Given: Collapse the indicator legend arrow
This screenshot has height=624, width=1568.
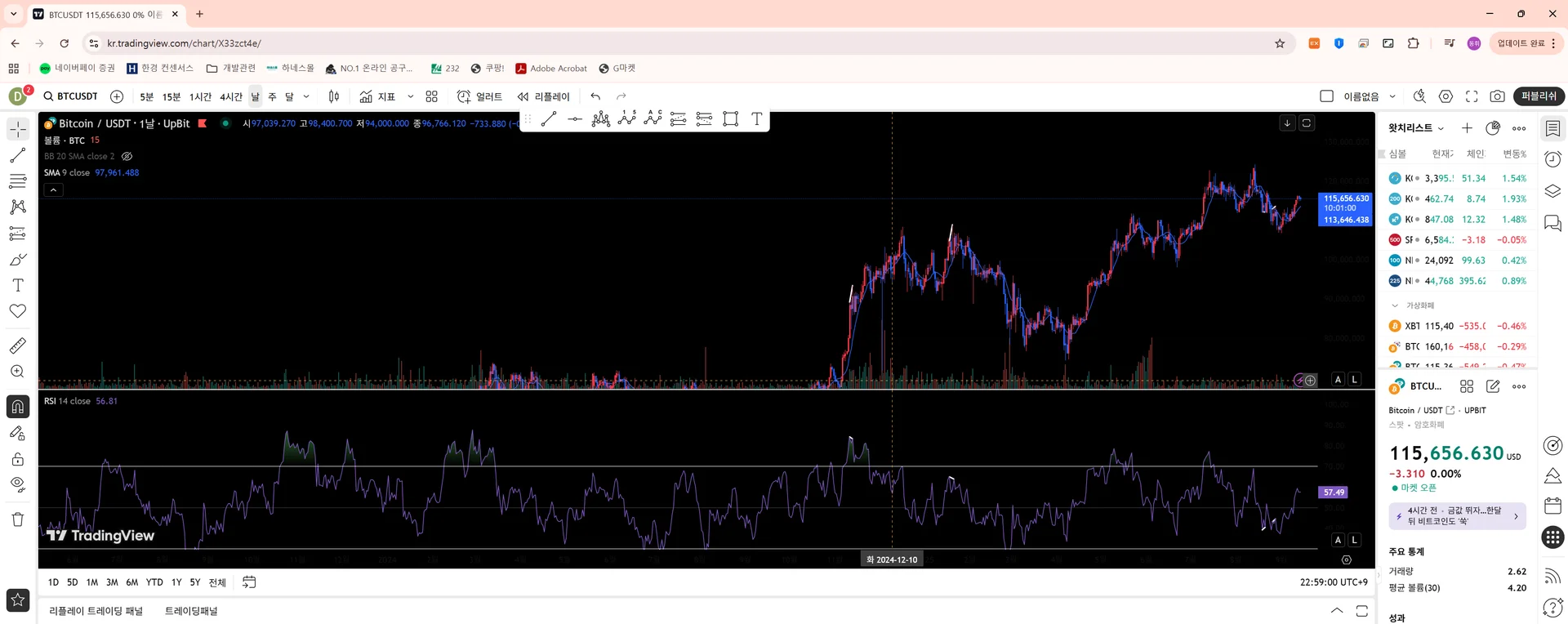Looking at the screenshot, I should pyautogui.click(x=53, y=190).
